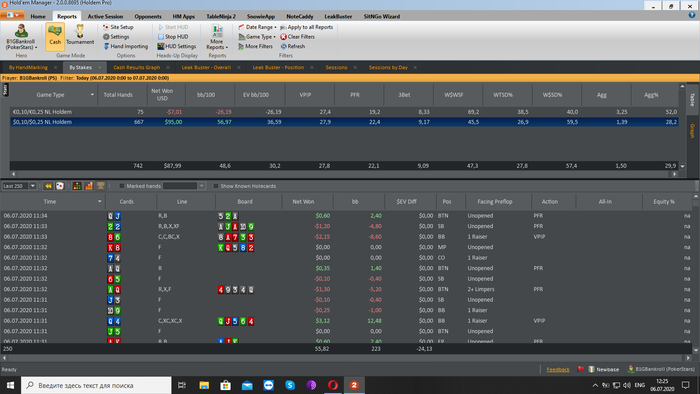Close the By Stakes report tab

[x=100, y=67]
